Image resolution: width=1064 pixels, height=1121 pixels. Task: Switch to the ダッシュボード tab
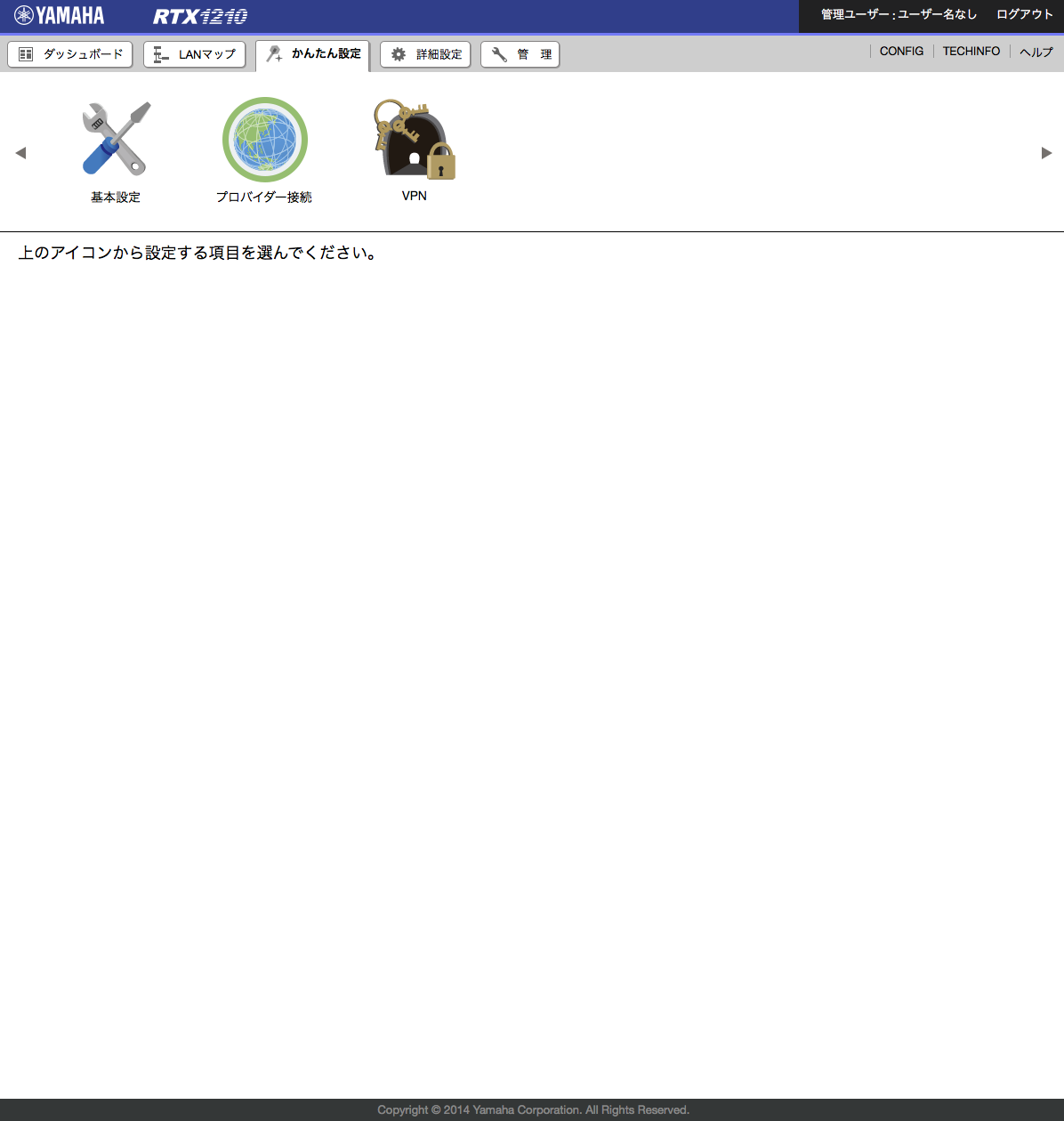[70, 54]
